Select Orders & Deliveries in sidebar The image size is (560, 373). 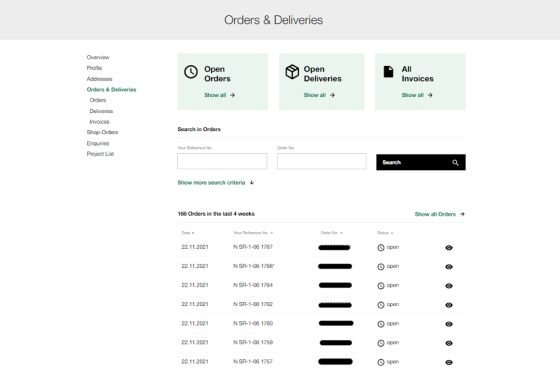111,89
